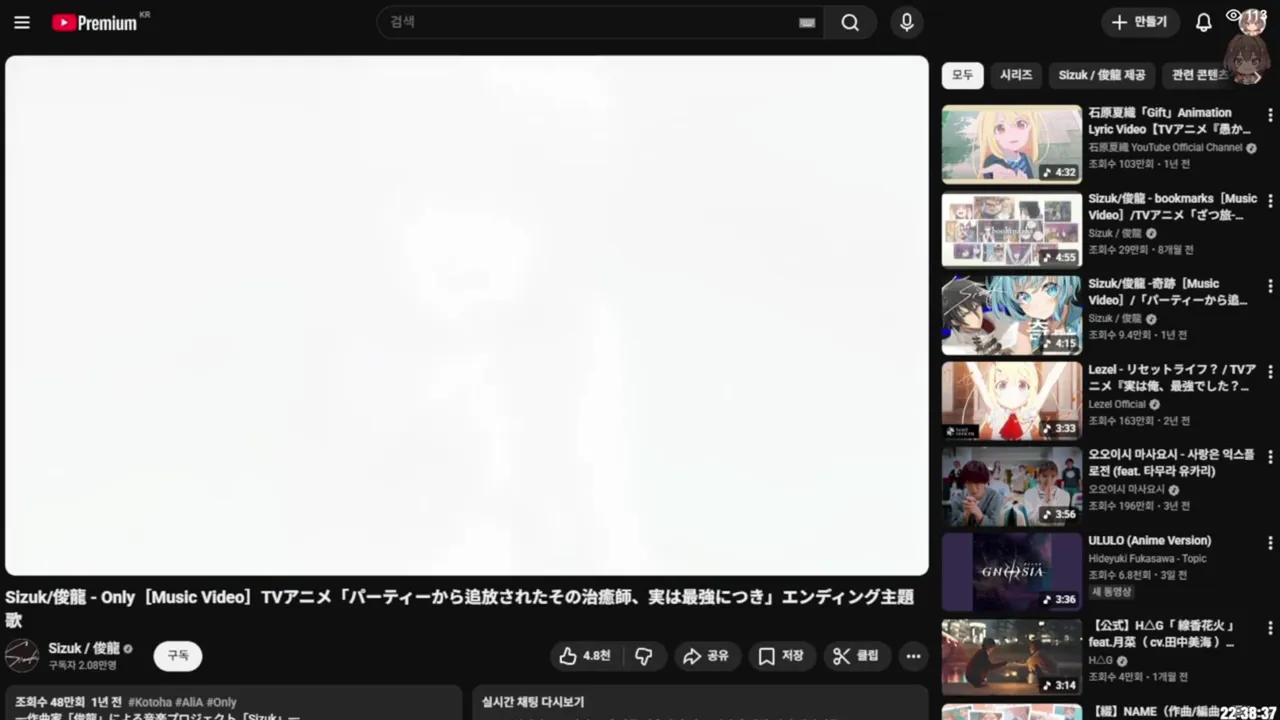Select the Sizuk / 俊龍 제공 chip
The height and width of the screenshot is (720, 1280).
coord(1102,75)
